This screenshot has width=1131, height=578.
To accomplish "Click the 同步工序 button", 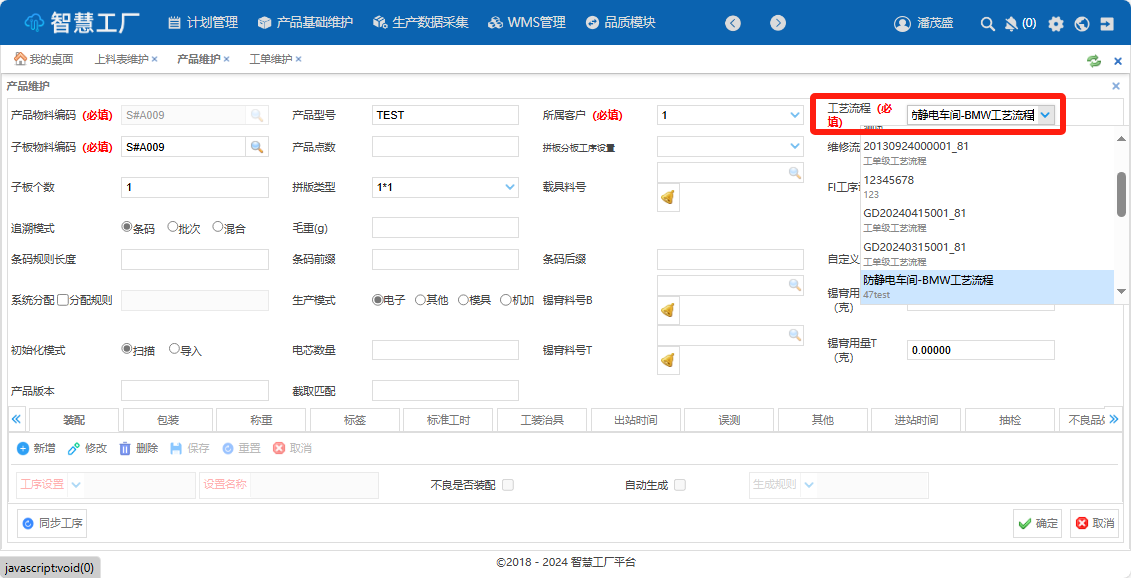I will pos(52,522).
